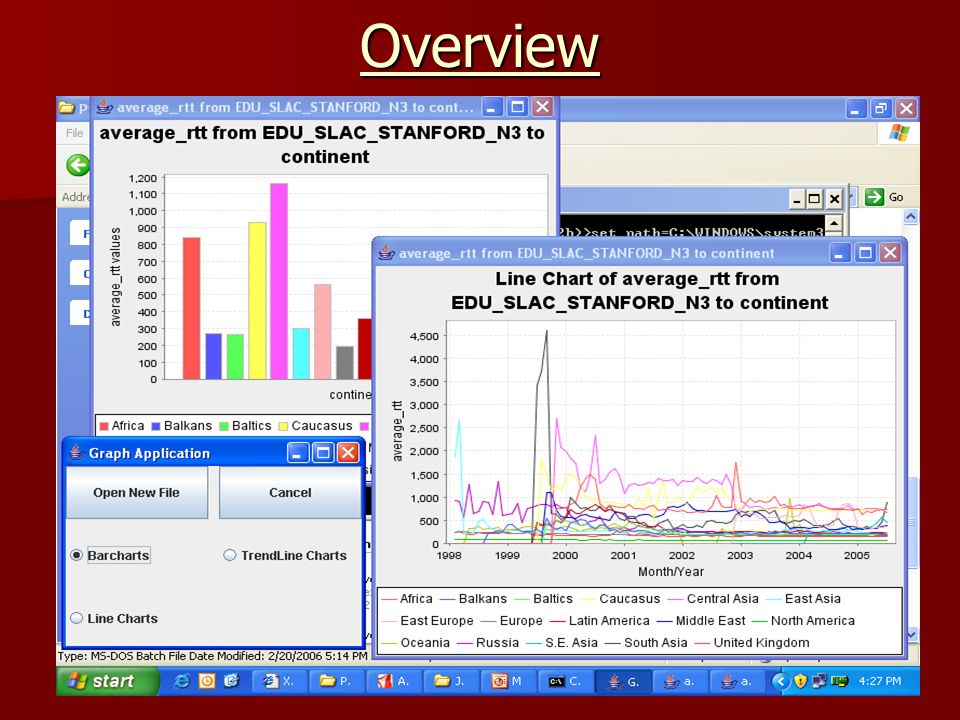Image resolution: width=960 pixels, height=720 pixels.
Task: Click the yellow security shield tray icon
Action: click(x=800, y=681)
